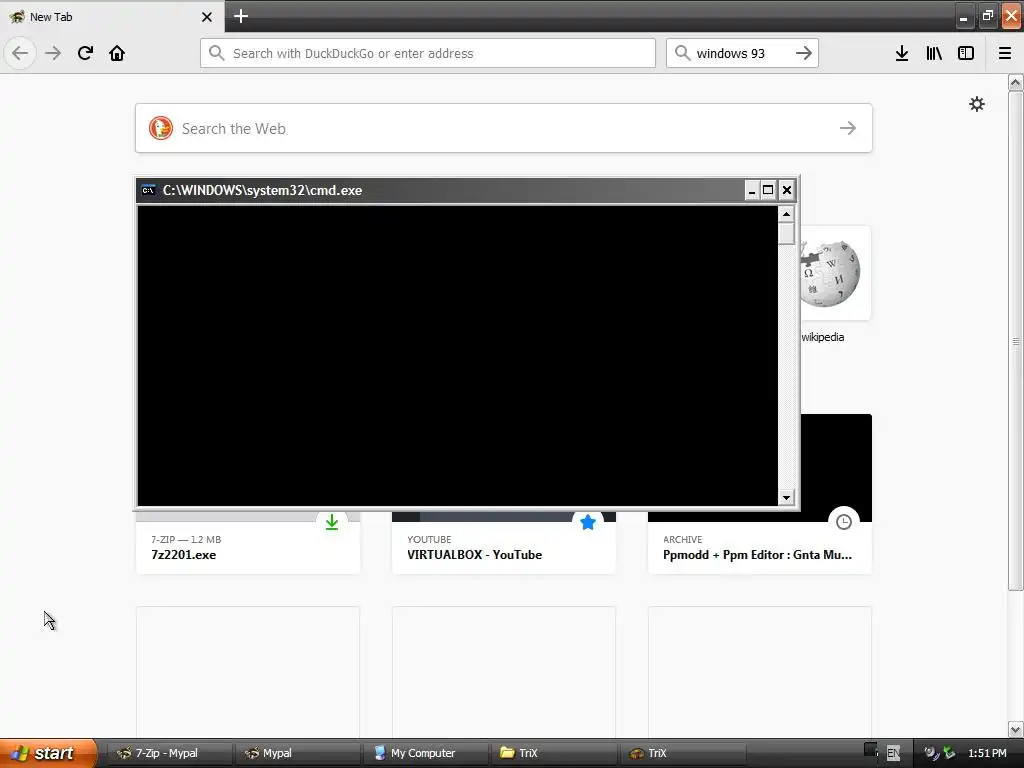Click the cmd window scrollbar thumb

coord(786,234)
